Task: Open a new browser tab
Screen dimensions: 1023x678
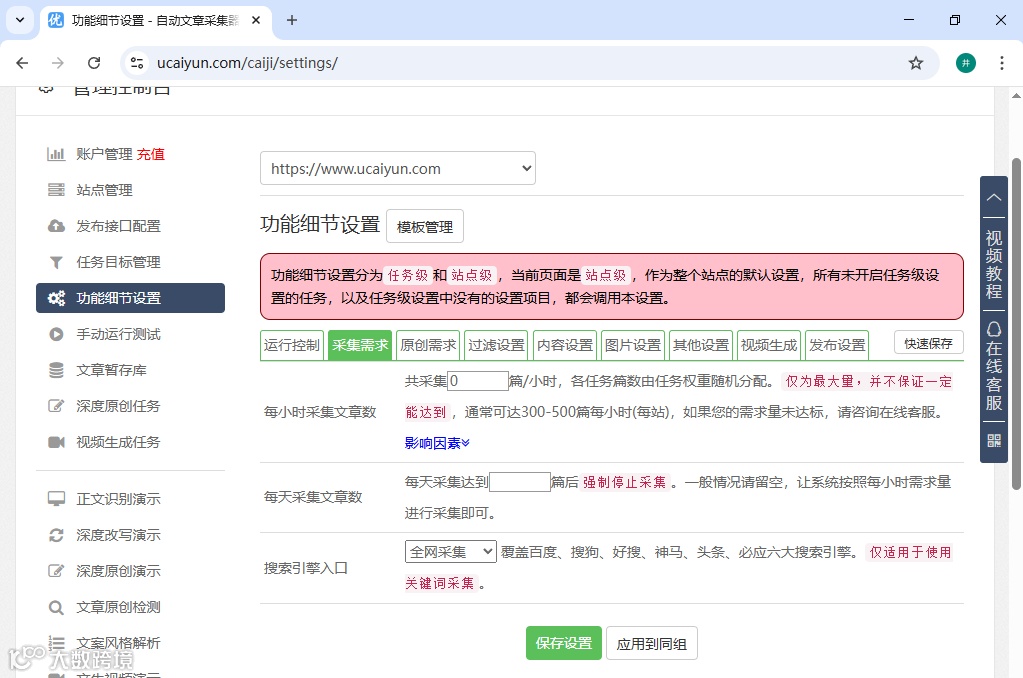Action: pyautogui.click(x=292, y=20)
